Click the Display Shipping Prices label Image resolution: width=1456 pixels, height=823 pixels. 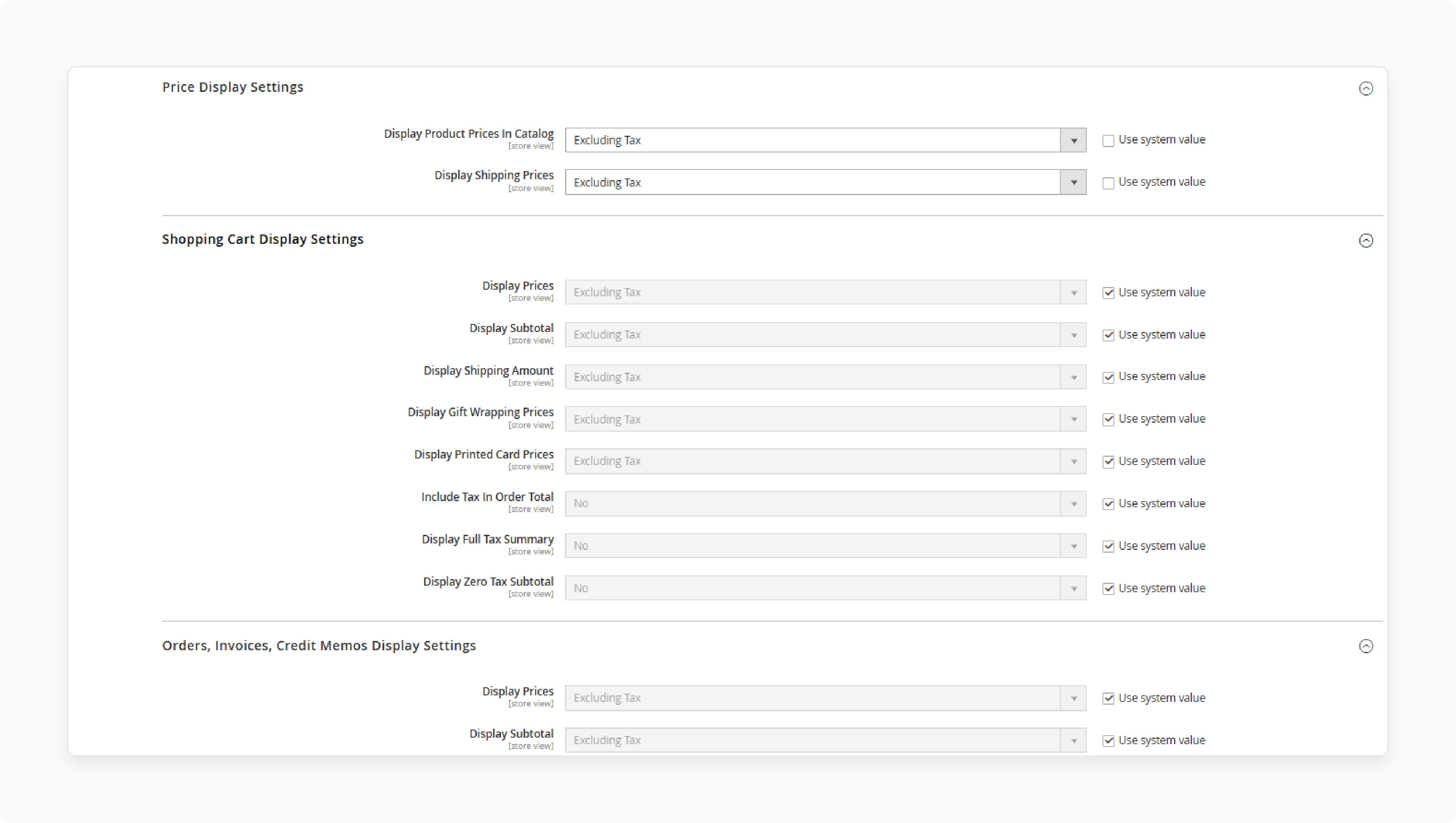494,175
